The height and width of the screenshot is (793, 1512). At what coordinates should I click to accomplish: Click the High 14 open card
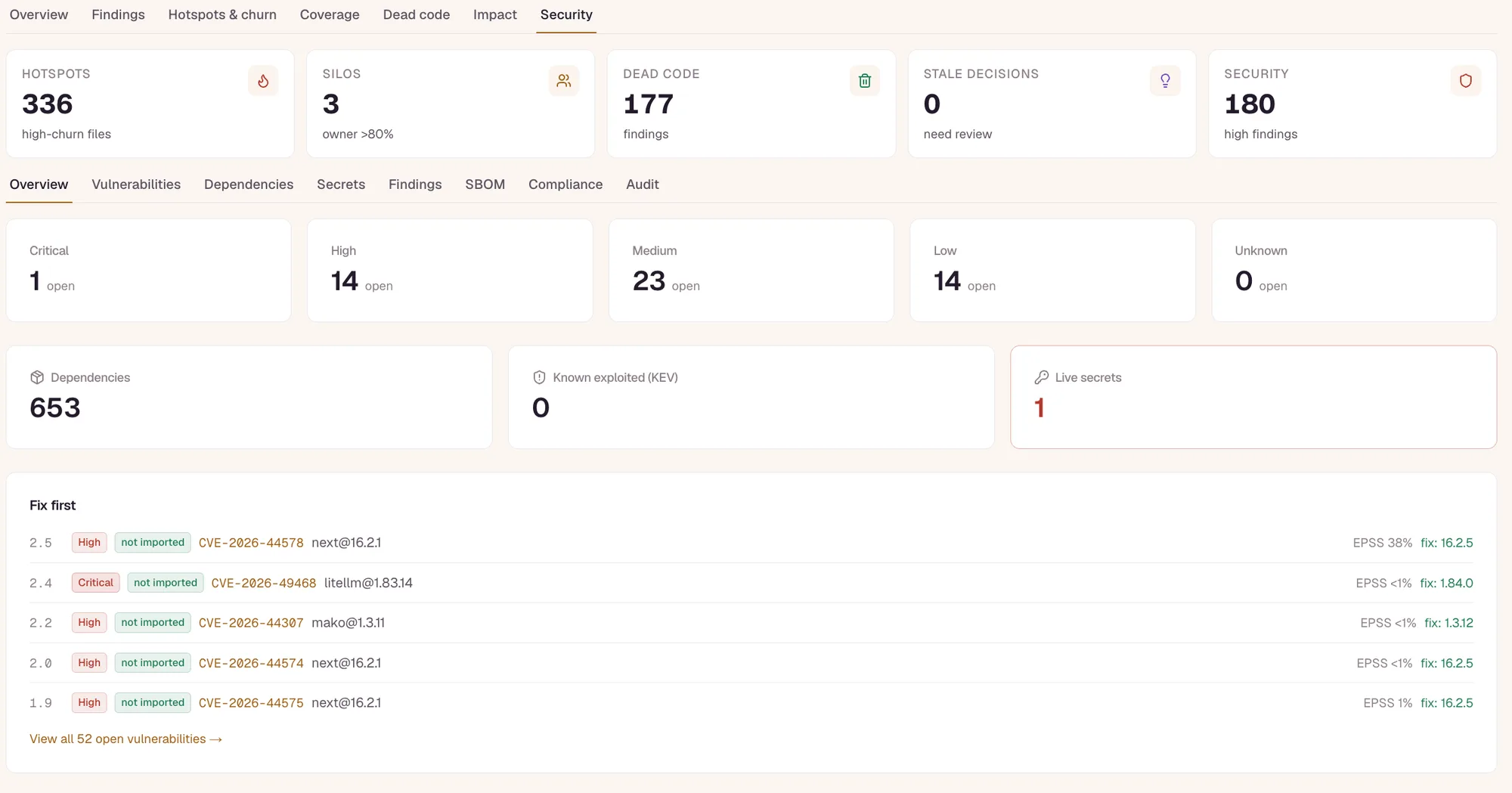tap(450, 271)
